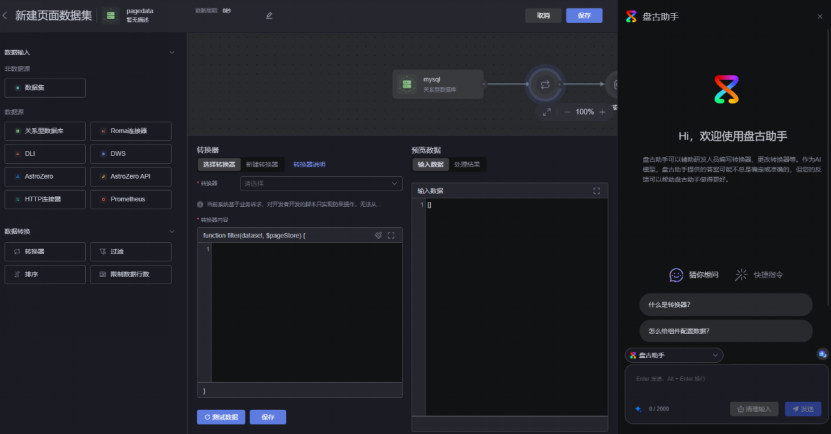
Task: Click the 清理输入 button
Action: pos(754,409)
